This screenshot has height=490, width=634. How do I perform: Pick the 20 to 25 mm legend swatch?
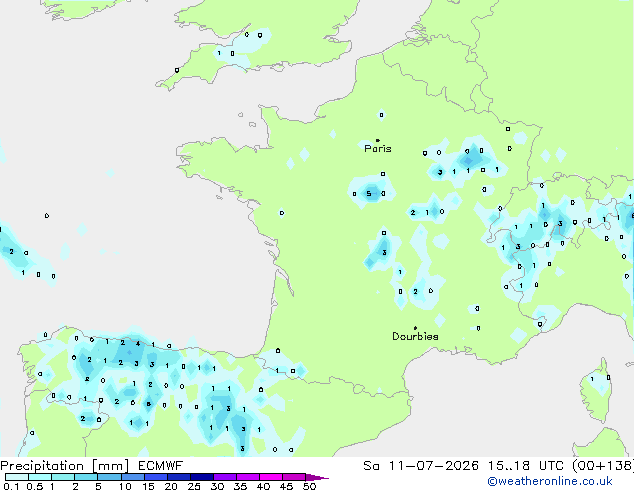coord(178,477)
